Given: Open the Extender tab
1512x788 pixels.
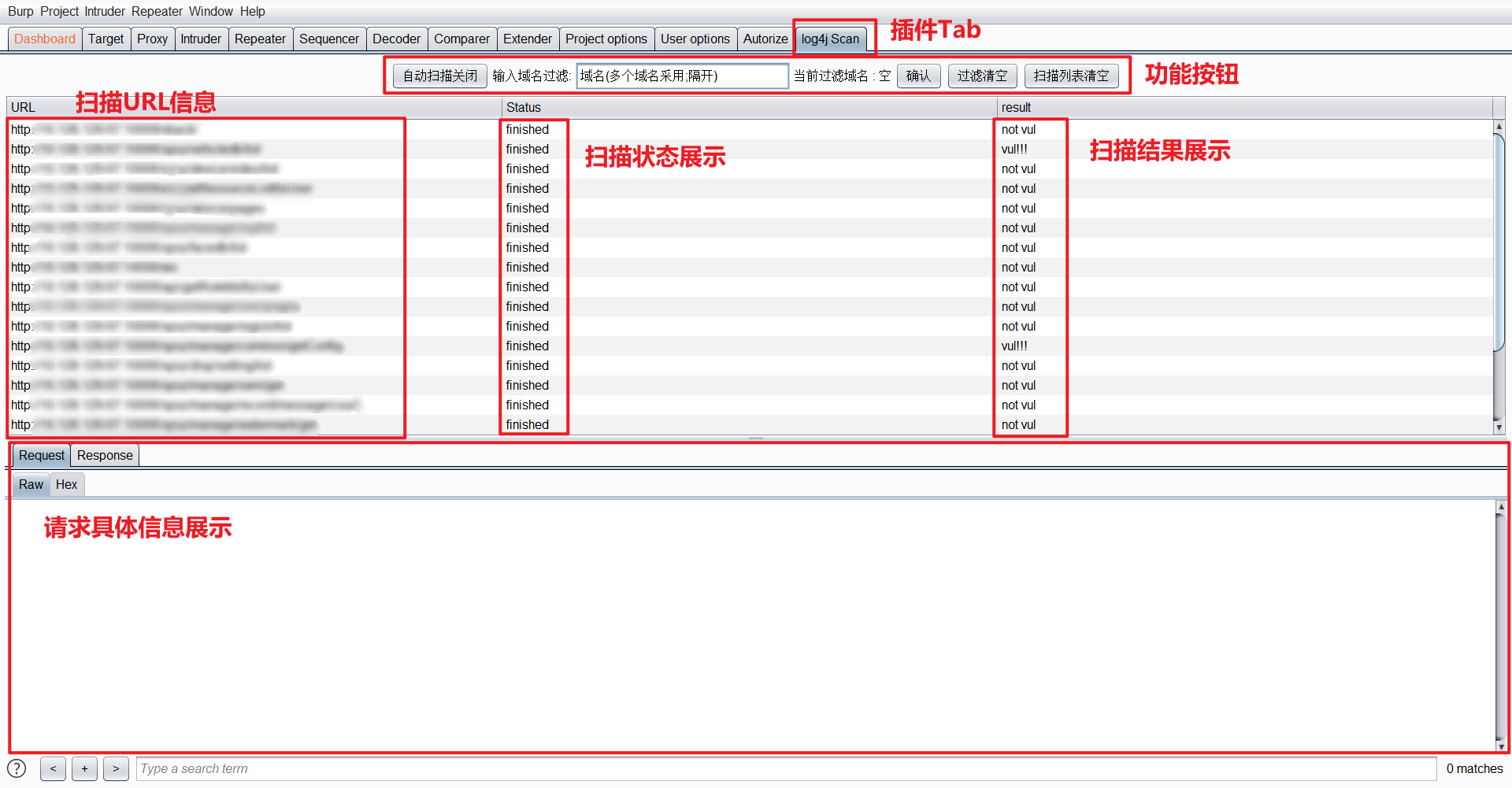Looking at the screenshot, I should tap(528, 39).
